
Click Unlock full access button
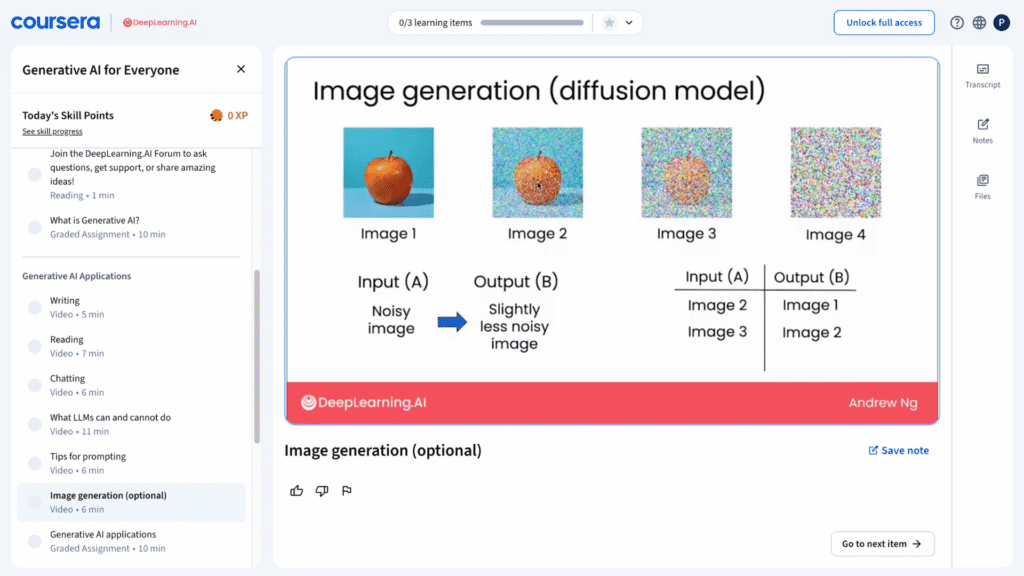[884, 23]
